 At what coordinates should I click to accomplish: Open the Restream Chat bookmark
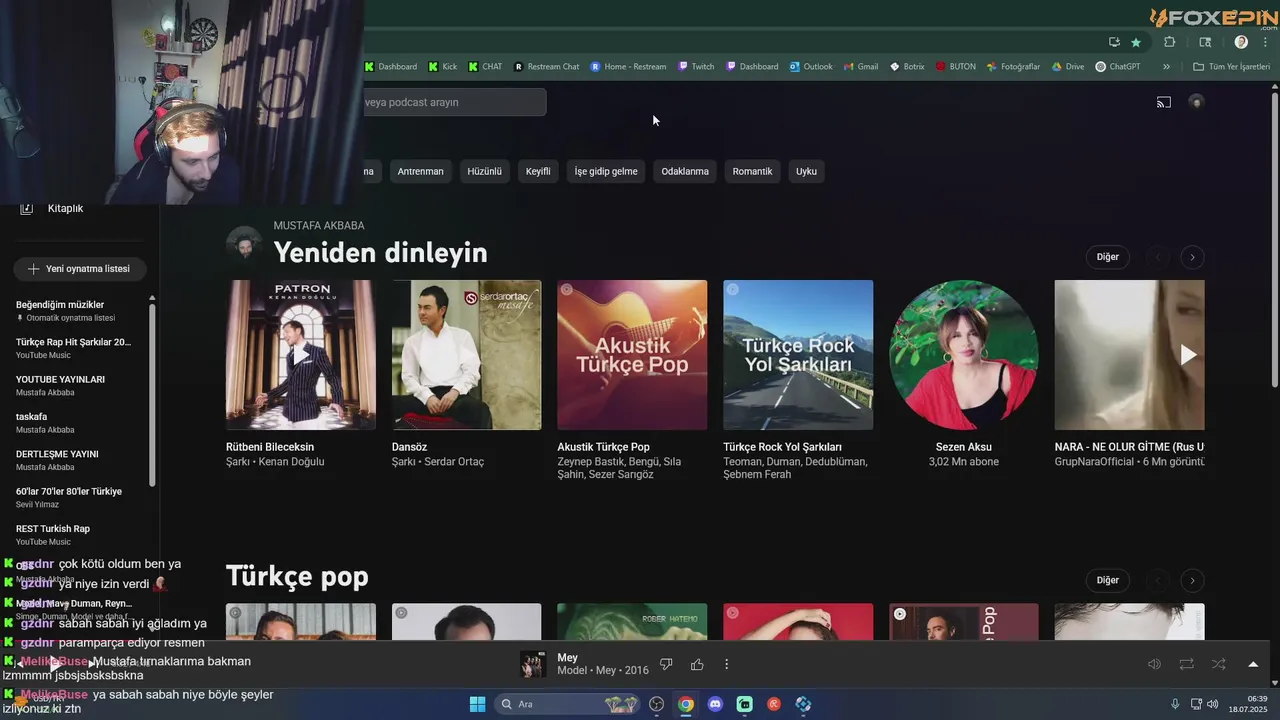(547, 67)
